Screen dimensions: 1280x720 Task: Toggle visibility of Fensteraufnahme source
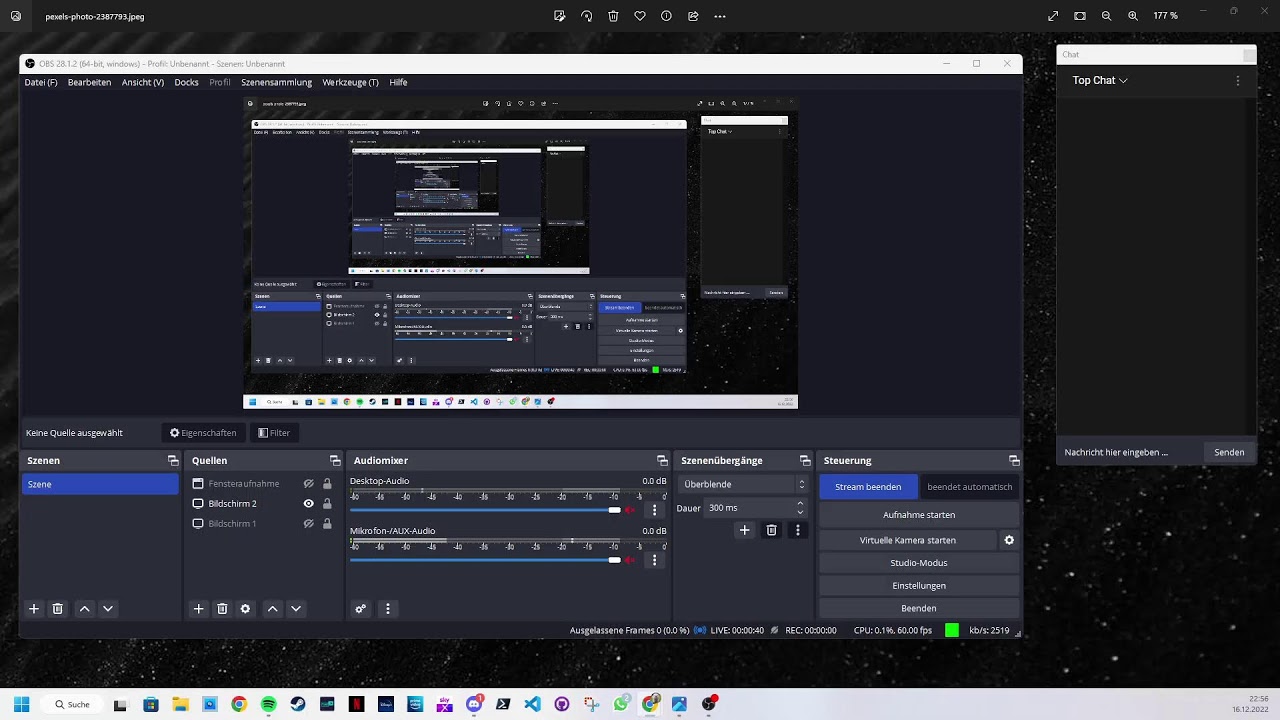[x=309, y=484]
